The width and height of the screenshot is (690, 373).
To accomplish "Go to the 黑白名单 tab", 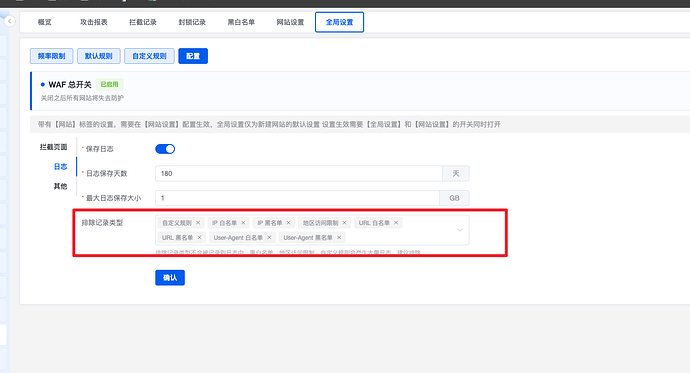I will (x=241, y=22).
